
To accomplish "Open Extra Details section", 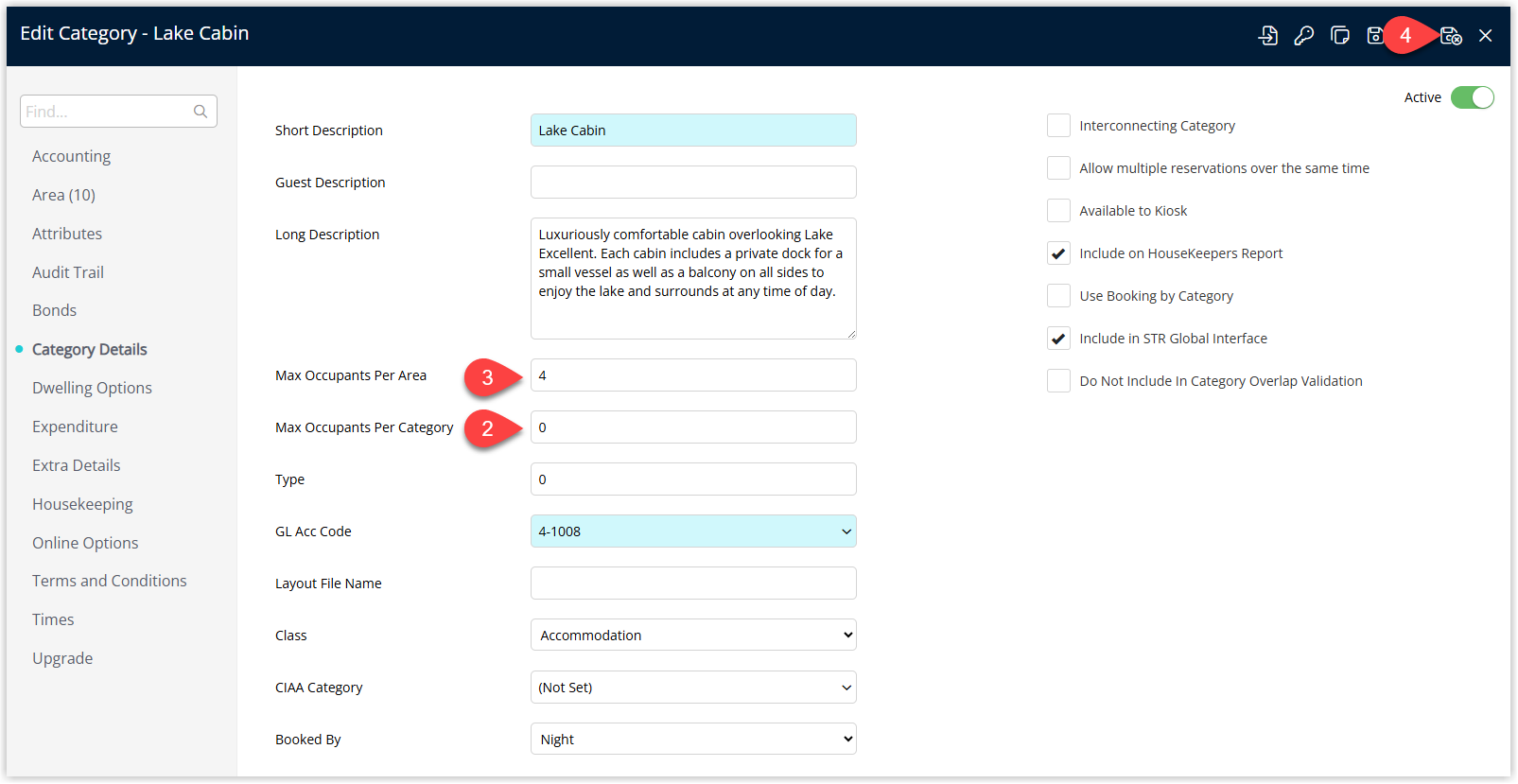I will pos(77,465).
